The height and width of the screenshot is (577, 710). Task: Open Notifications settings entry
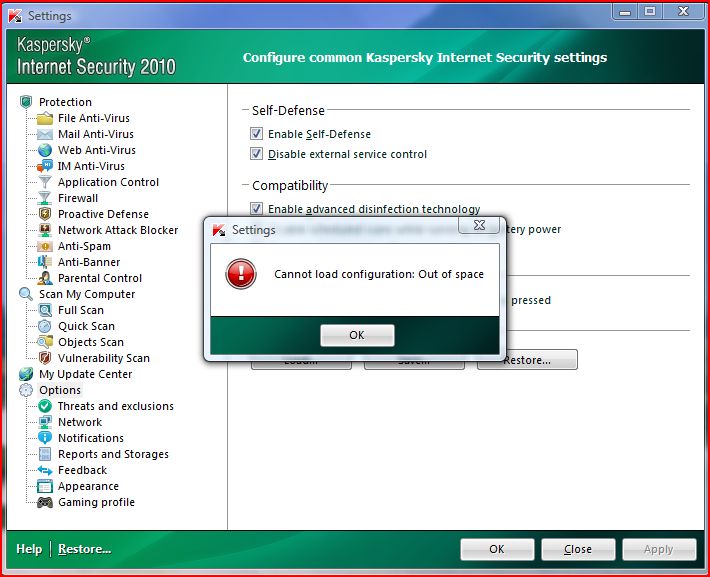91,438
